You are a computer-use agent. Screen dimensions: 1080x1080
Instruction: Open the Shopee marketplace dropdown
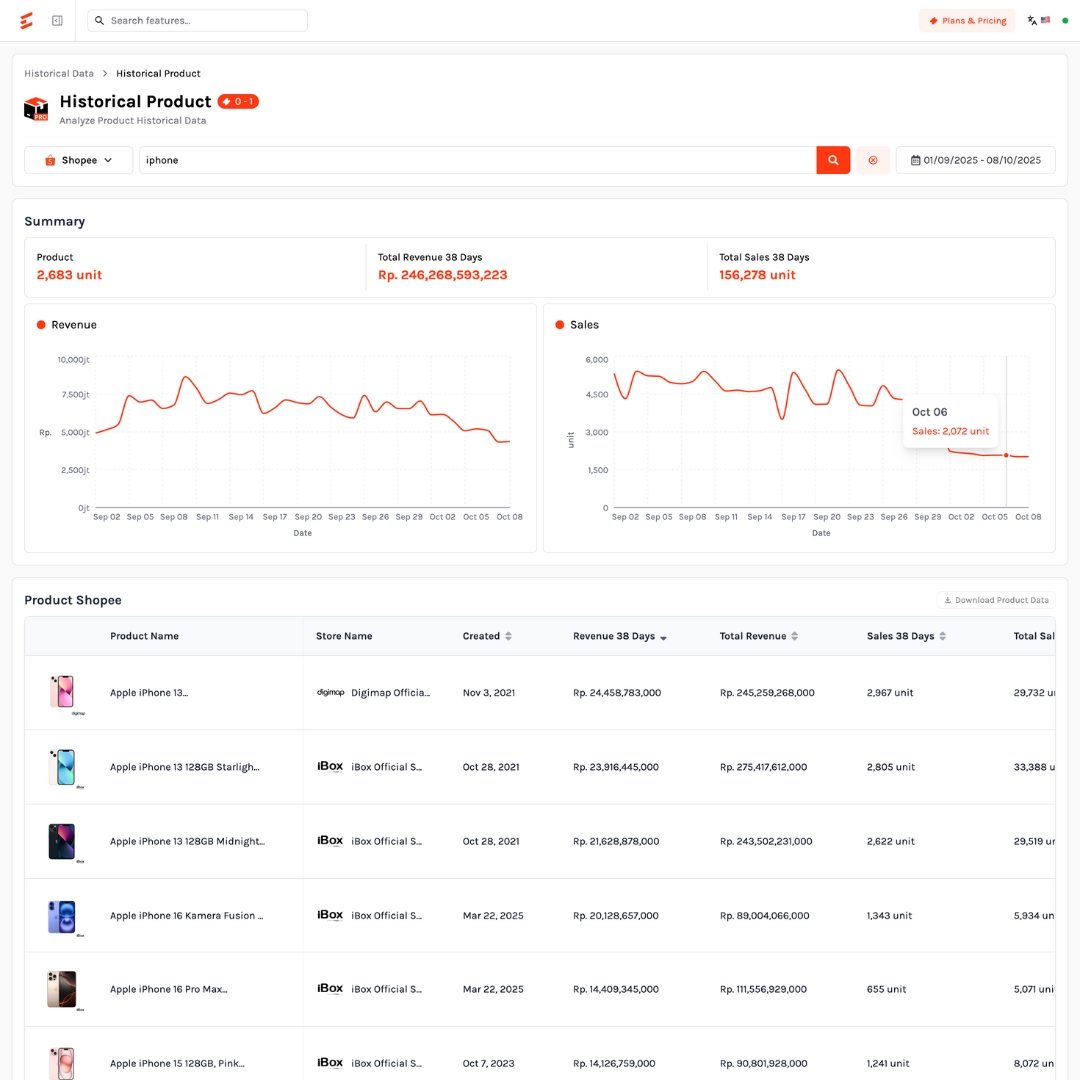coord(79,160)
